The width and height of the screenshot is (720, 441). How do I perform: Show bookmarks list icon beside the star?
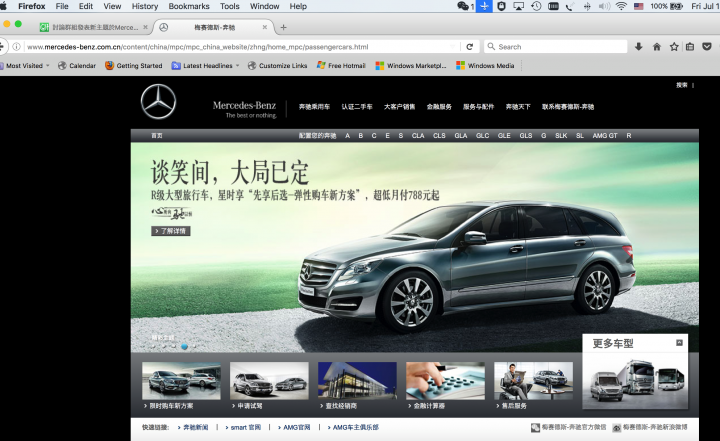[x=690, y=47]
